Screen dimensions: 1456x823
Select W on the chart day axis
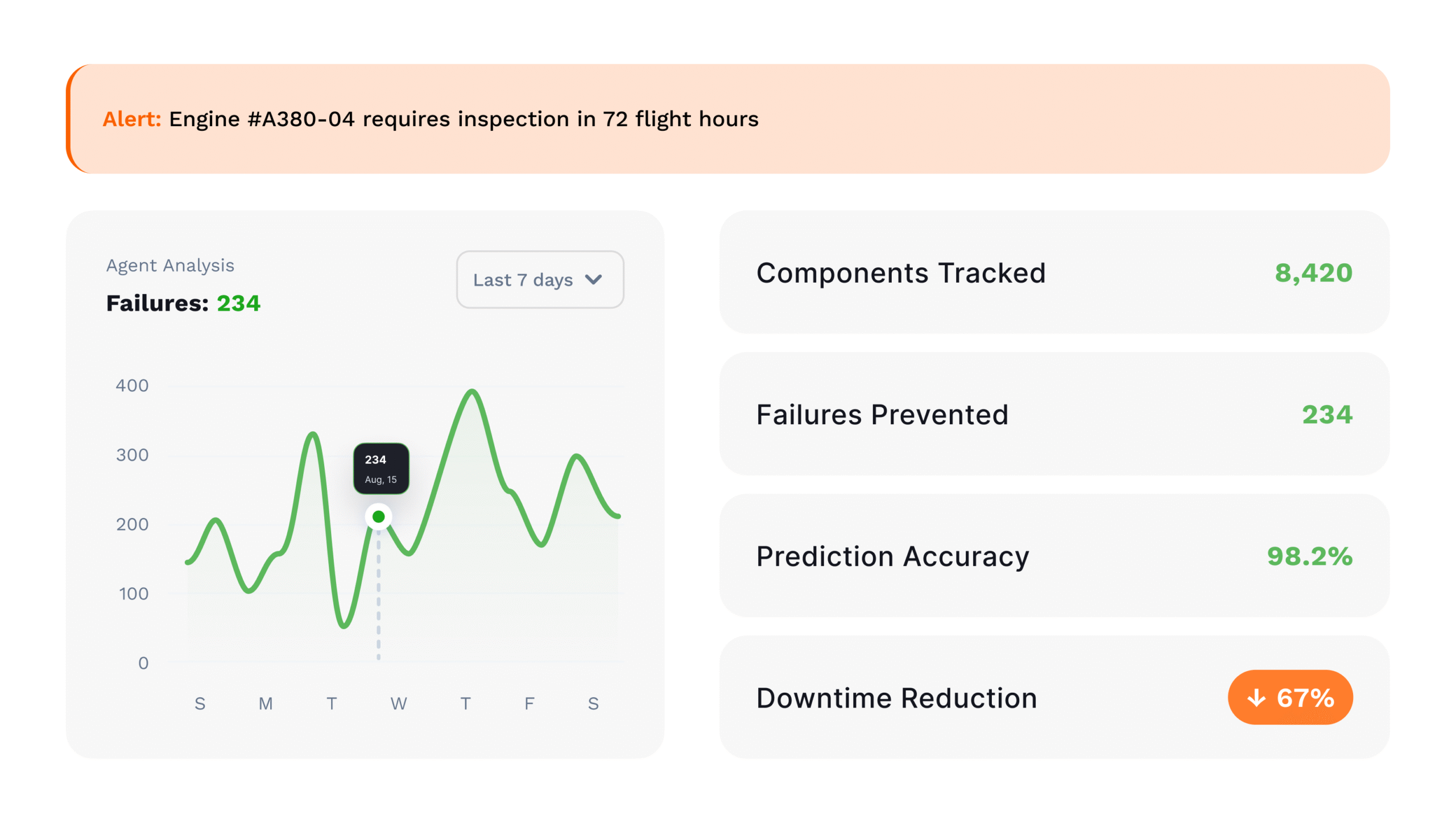[x=398, y=704]
